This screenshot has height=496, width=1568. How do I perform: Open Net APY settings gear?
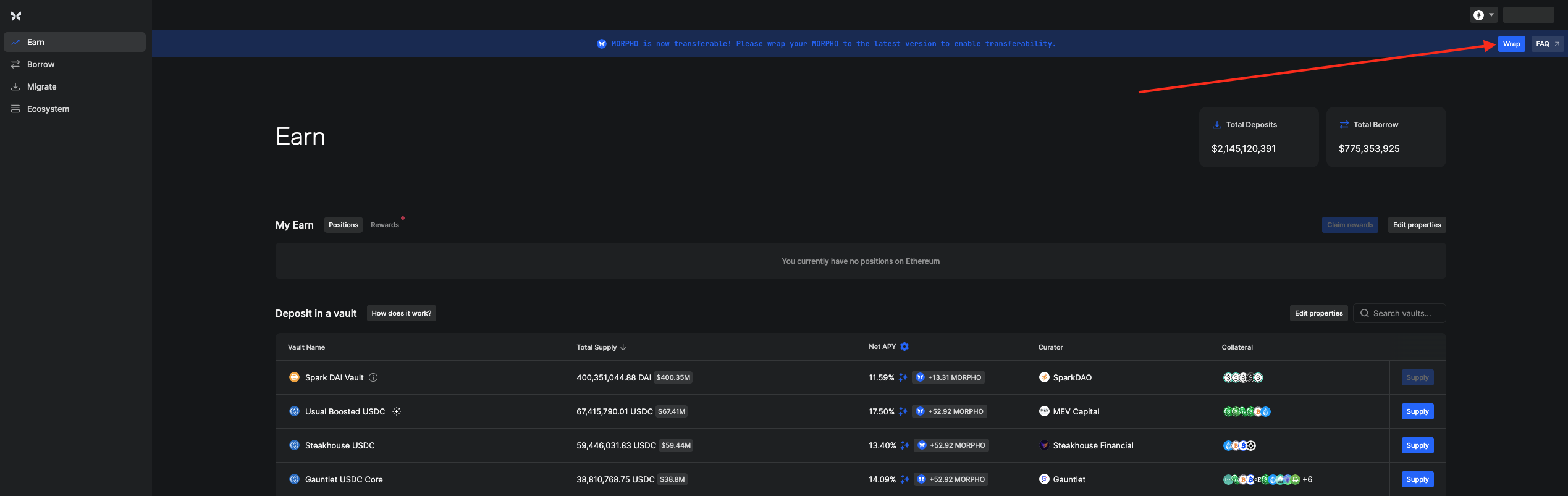[904, 347]
